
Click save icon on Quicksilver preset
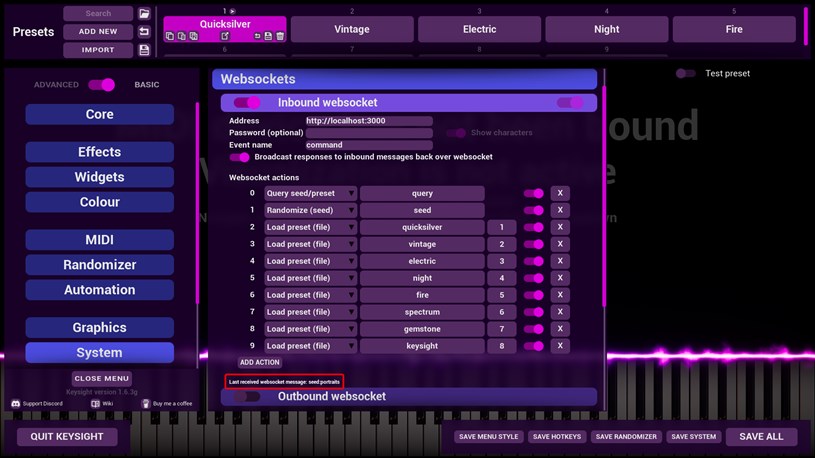coord(268,36)
